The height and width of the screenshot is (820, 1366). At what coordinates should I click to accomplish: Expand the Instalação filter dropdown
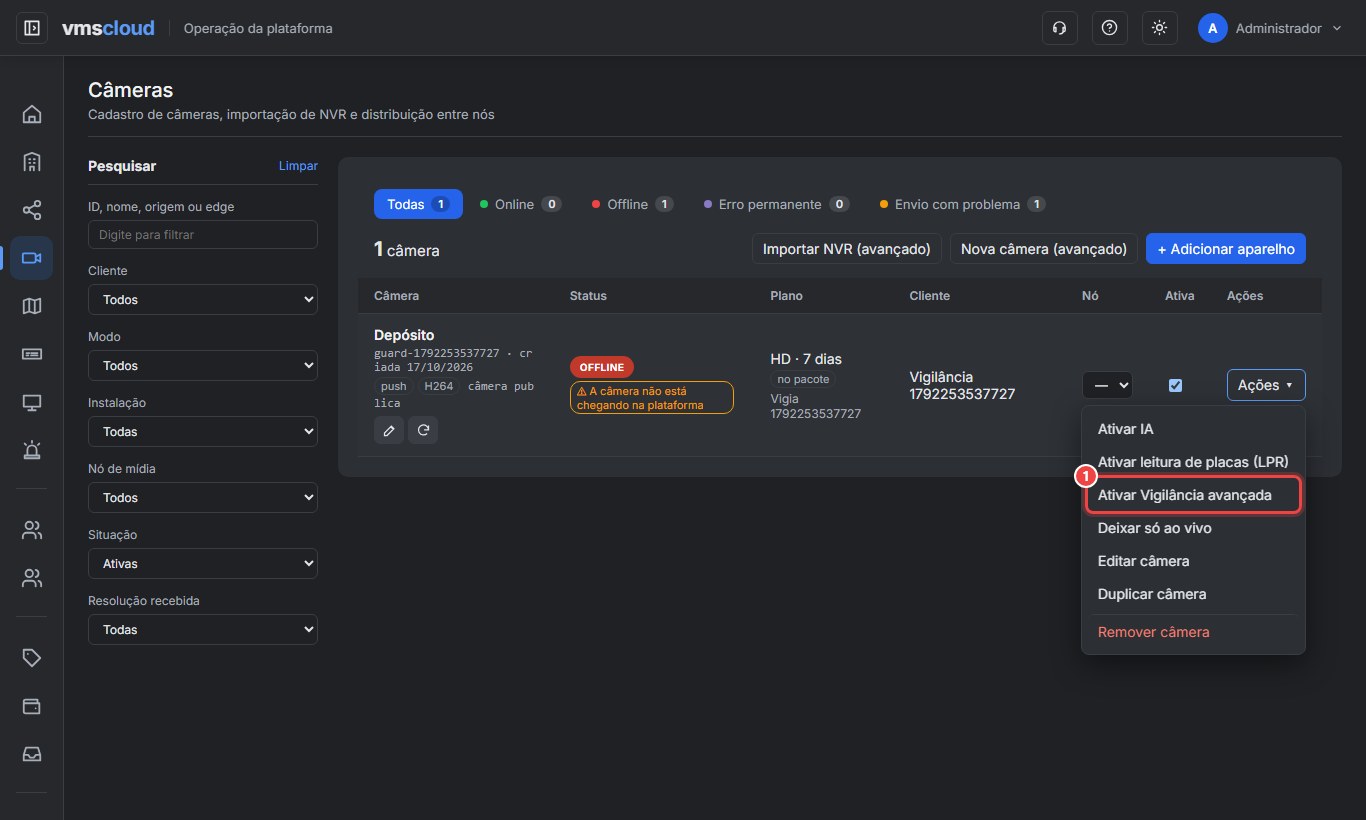[203, 431]
